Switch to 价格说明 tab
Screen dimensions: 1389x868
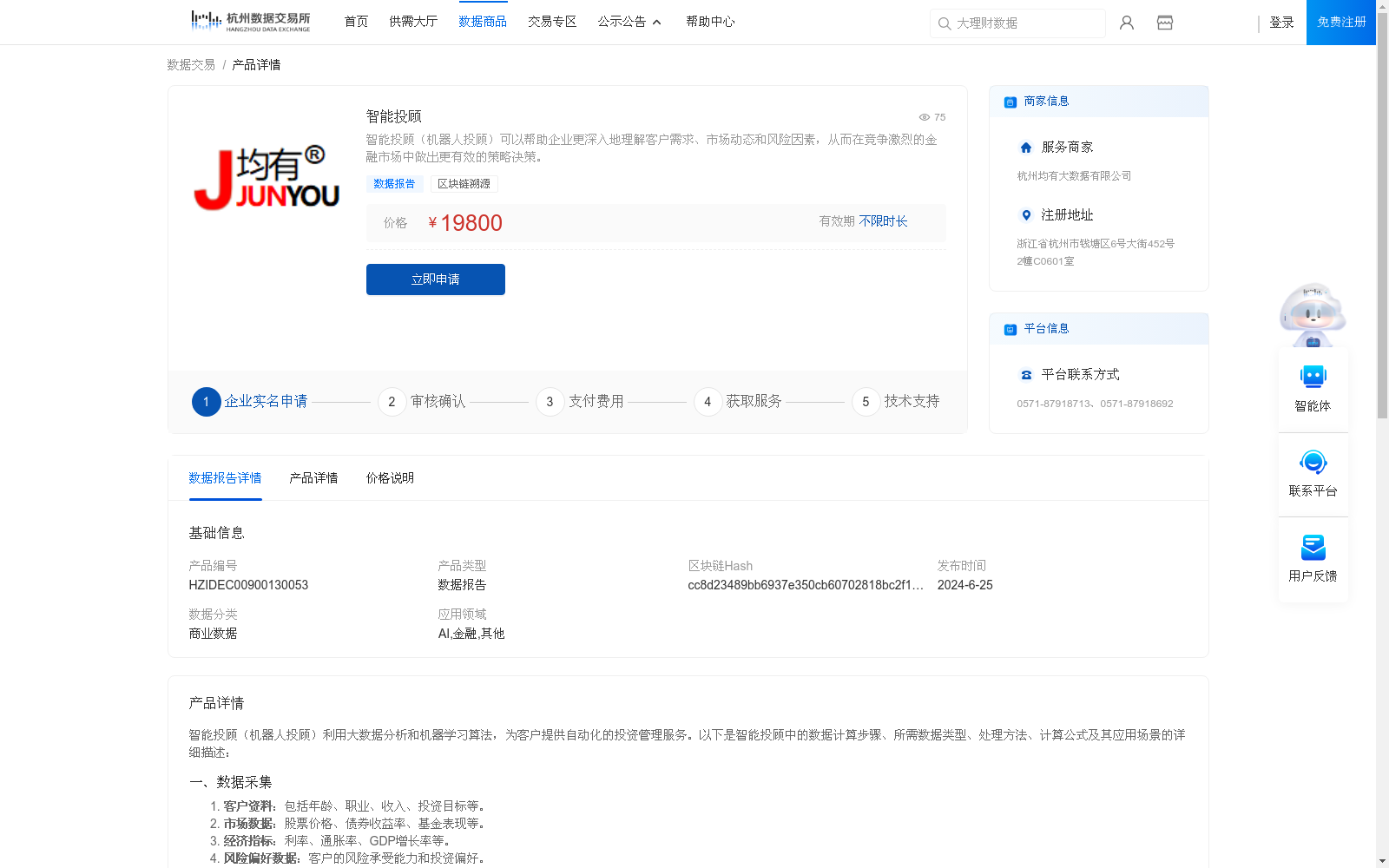(x=390, y=478)
